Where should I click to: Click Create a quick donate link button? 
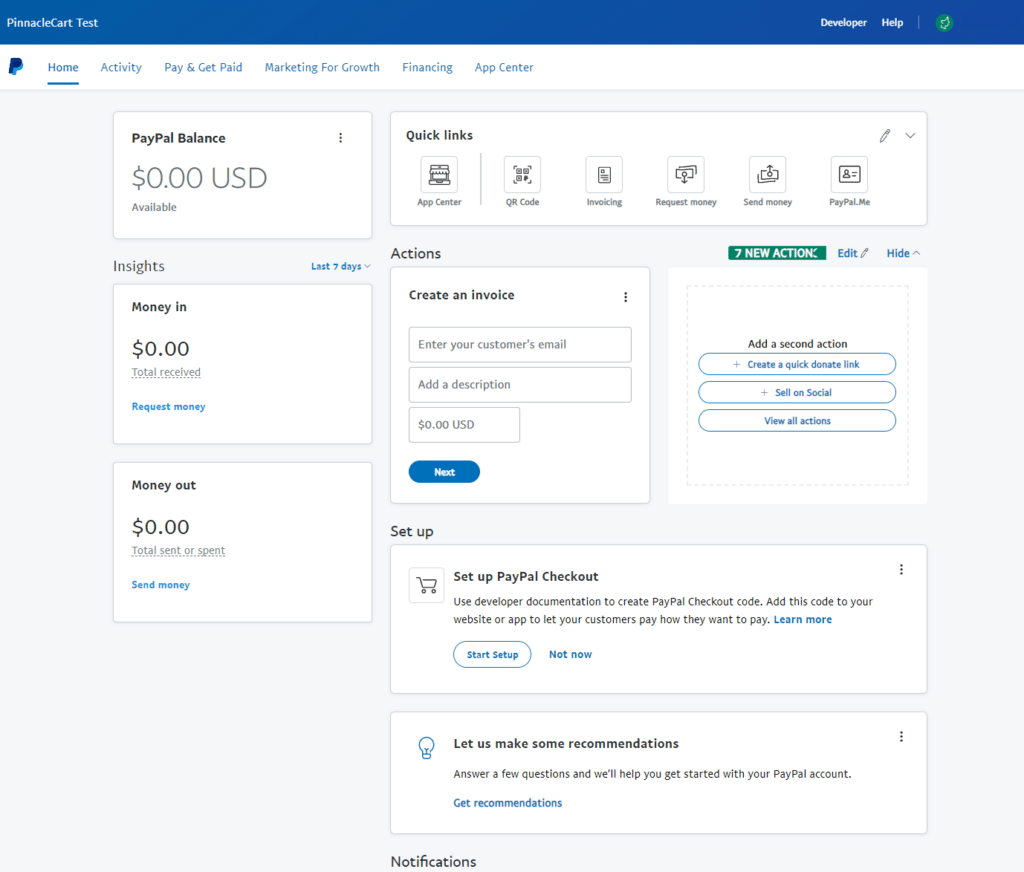click(797, 365)
